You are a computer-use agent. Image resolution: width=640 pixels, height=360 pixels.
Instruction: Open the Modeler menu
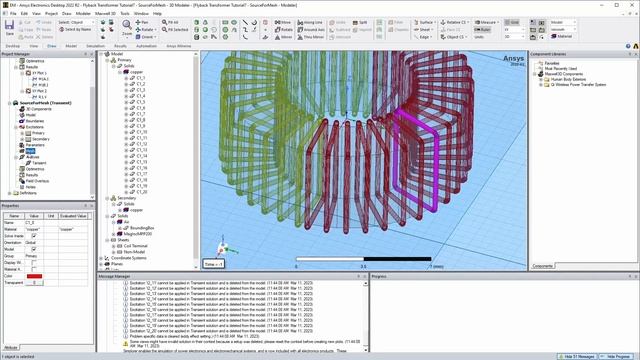point(83,13)
